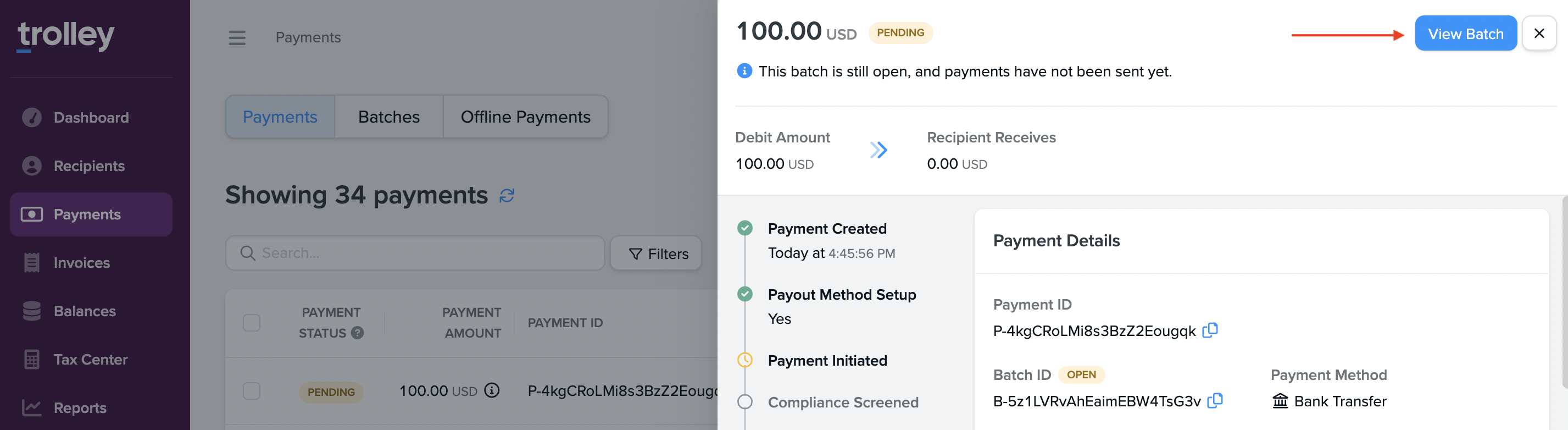The image size is (1568, 430).
Task: Click the trolley logo
Action: pyautogui.click(x=66, y=35)
